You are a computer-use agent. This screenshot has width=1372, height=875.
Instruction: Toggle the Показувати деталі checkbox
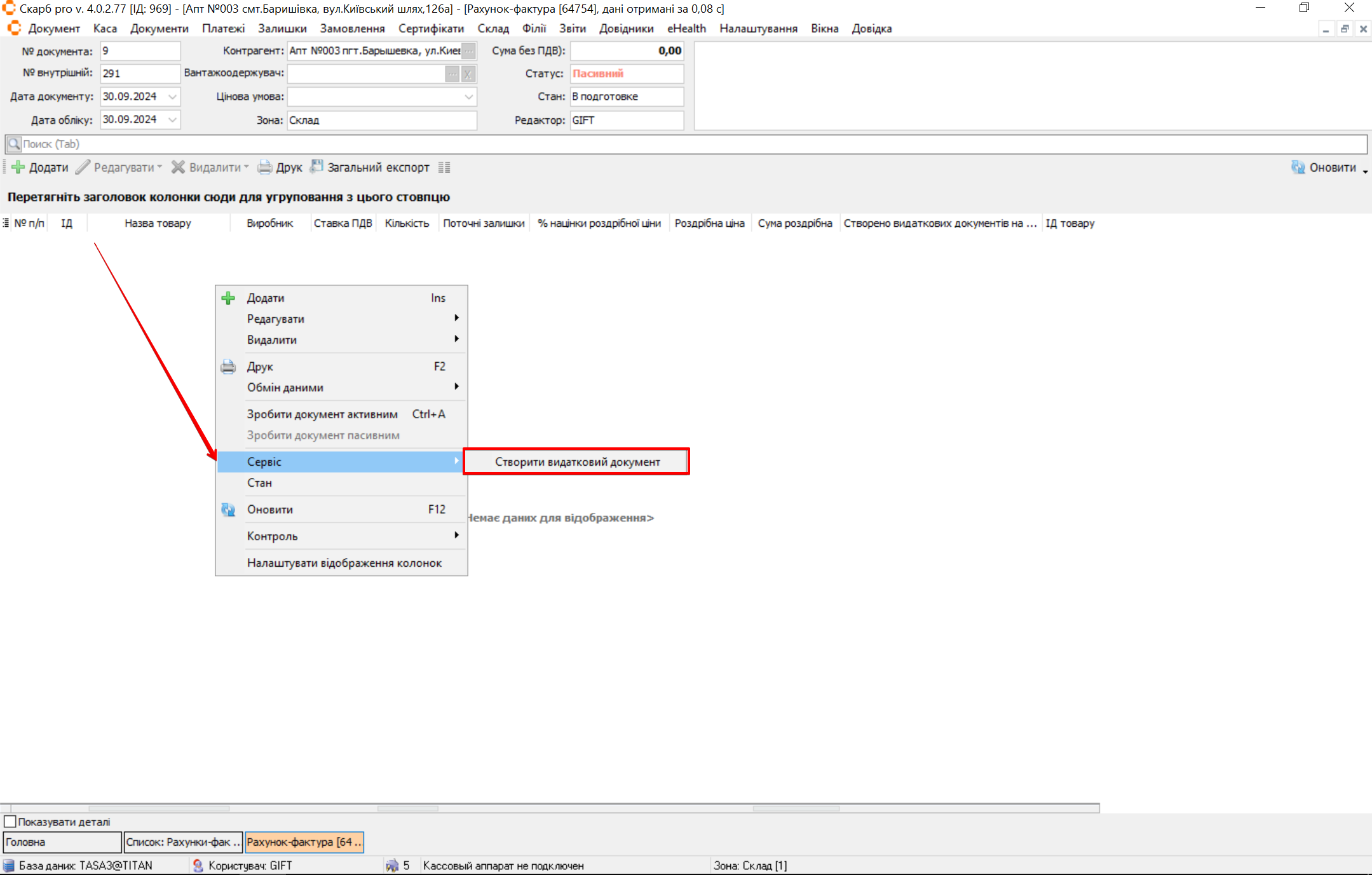click(10, 822)
